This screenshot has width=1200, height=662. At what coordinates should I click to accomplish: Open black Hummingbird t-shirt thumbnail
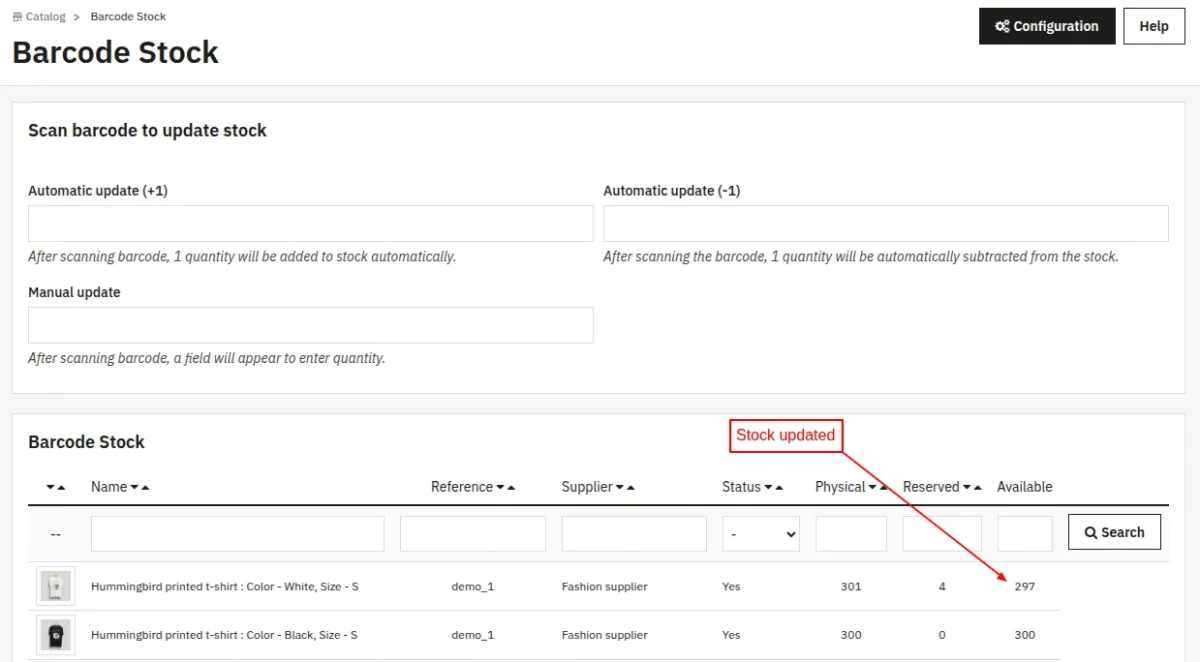pos(56,635)
